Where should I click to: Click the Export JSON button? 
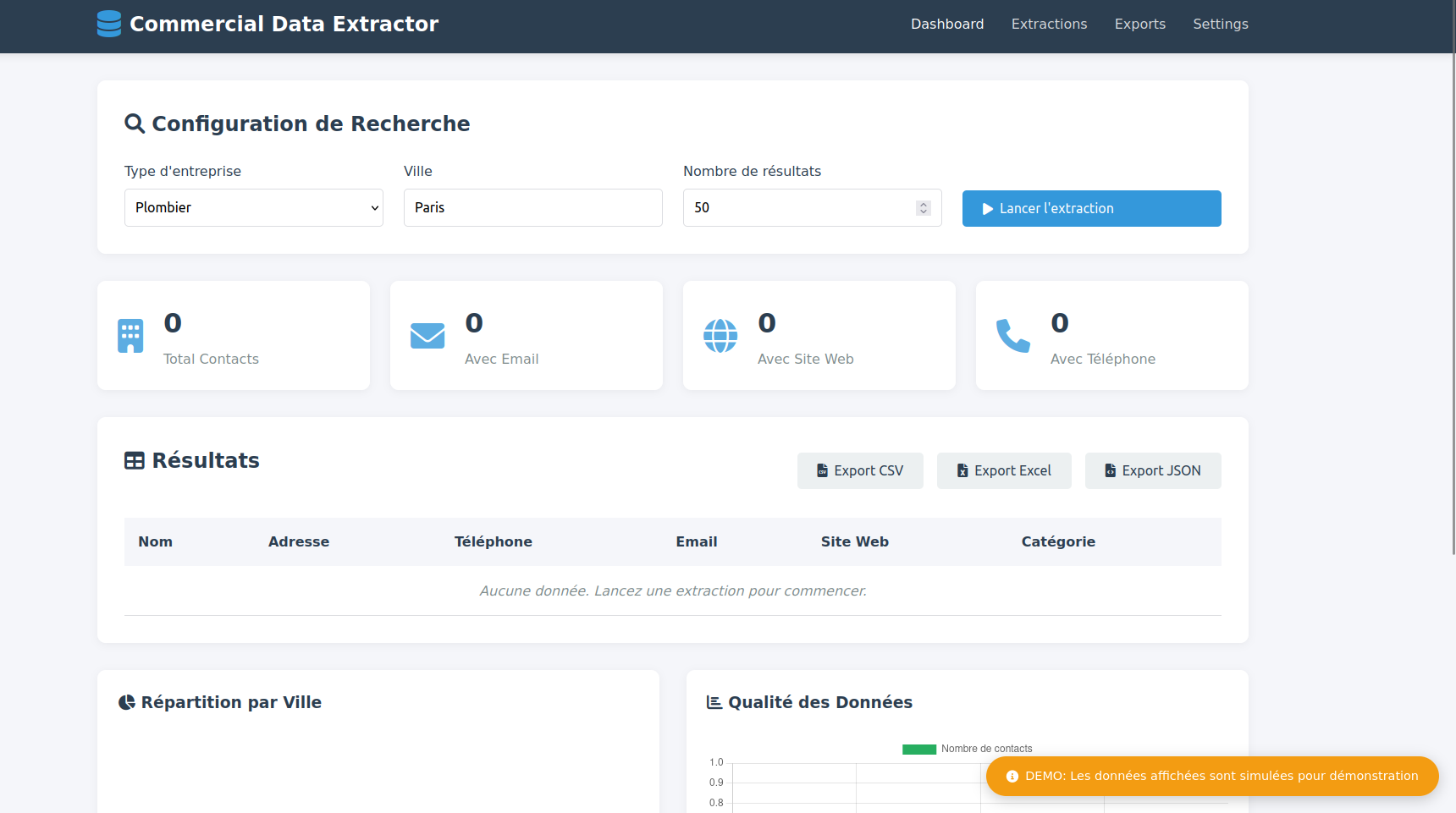tap(1153, 471)
